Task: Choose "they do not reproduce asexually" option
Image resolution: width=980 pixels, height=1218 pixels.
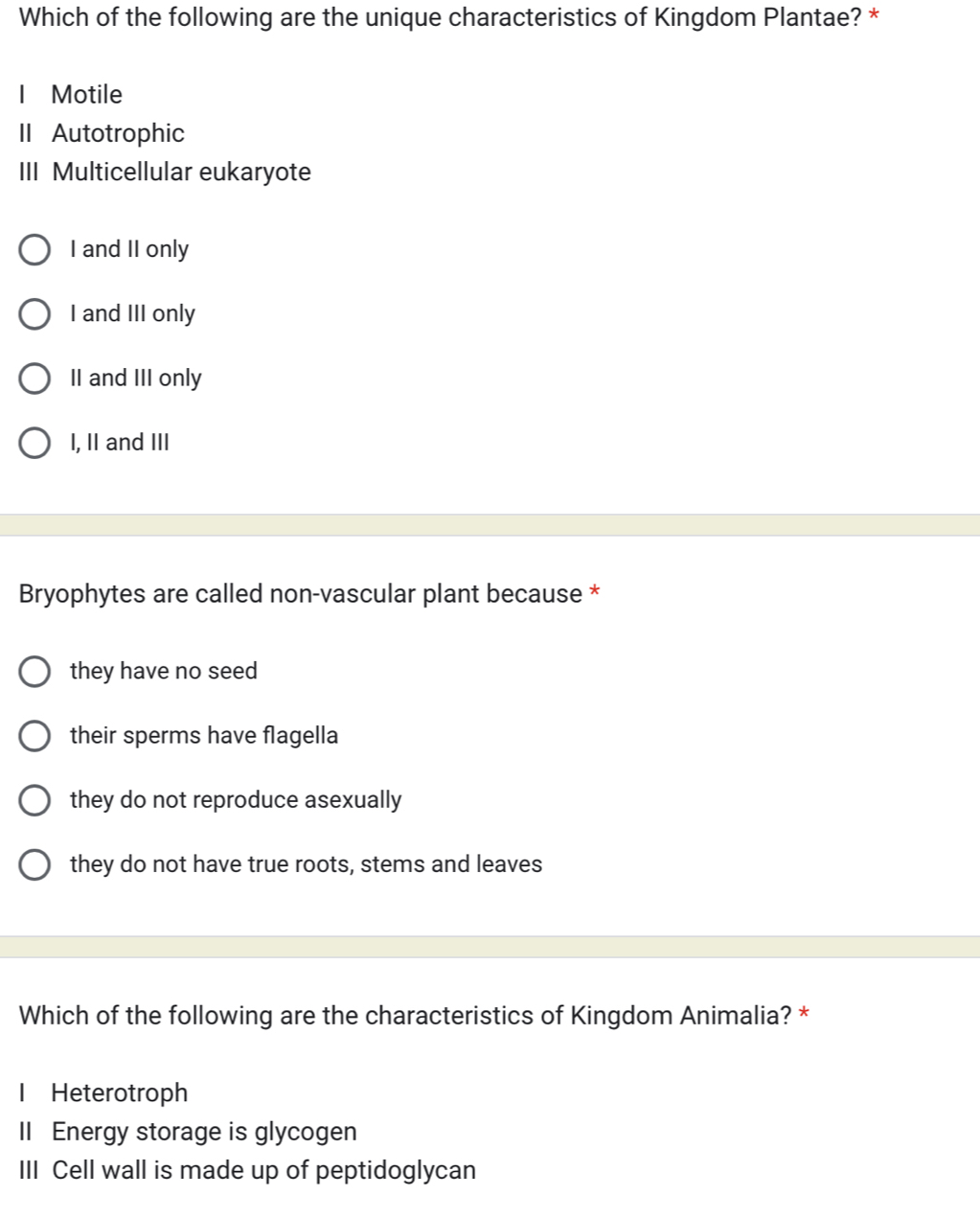Action: [x=34, y=799]
